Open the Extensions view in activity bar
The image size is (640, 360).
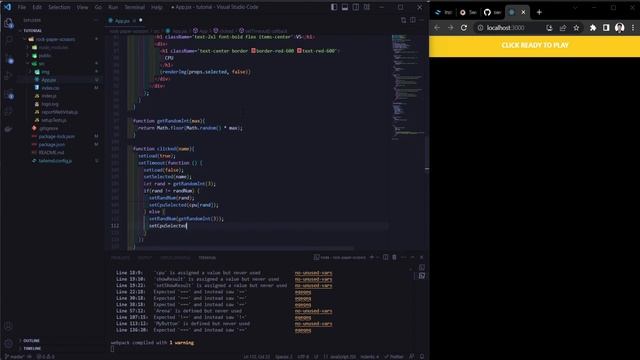(9, 94)
